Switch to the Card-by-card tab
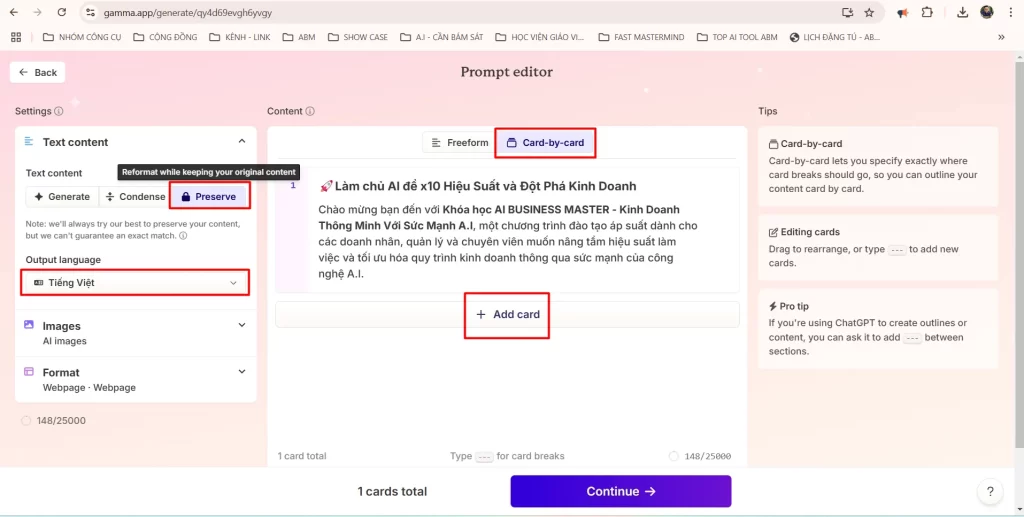Screen dimensions: 1024x517 545,143
